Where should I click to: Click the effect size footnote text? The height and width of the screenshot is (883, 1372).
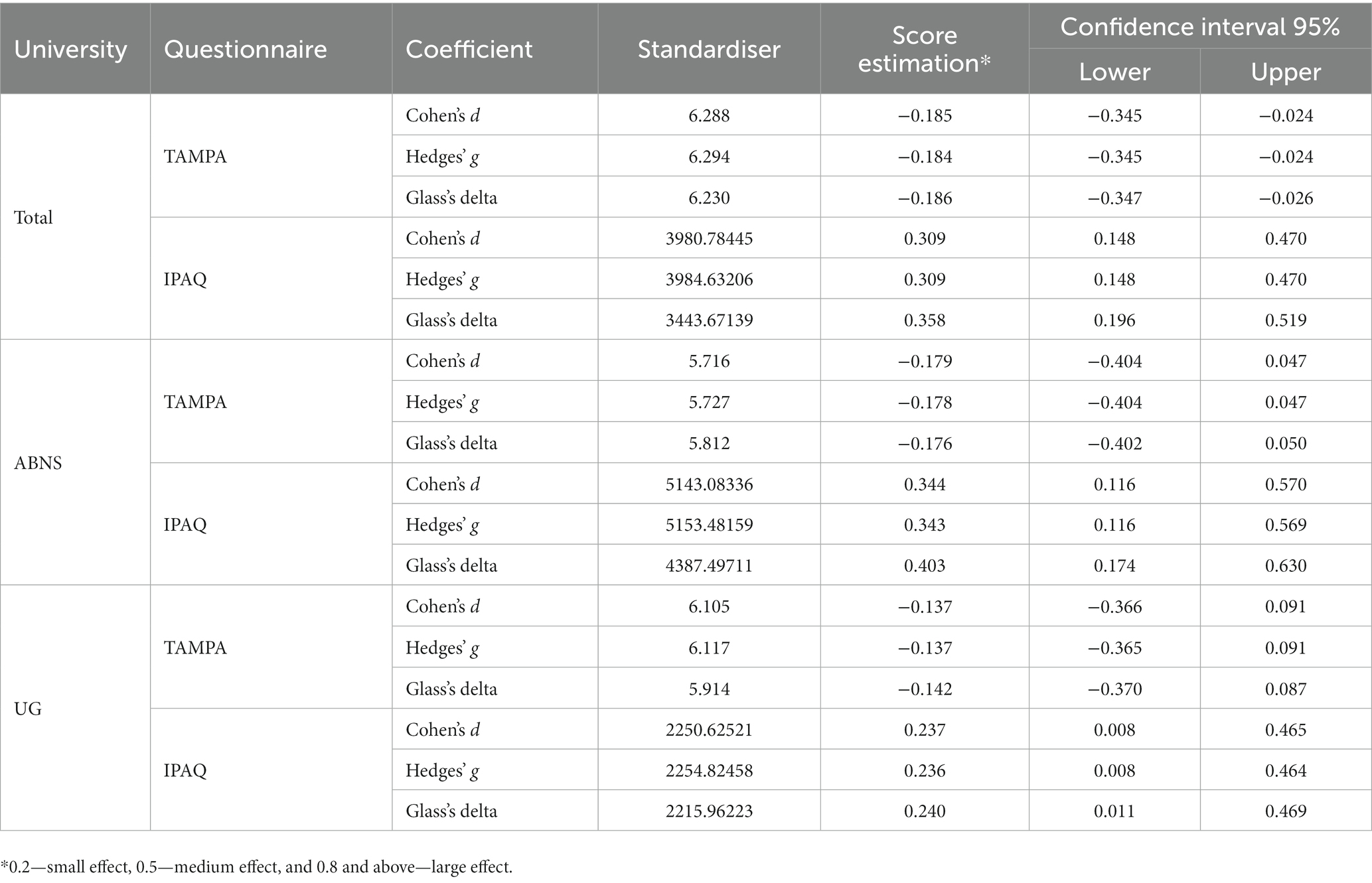pyautogui.click(x=257, y=866)
